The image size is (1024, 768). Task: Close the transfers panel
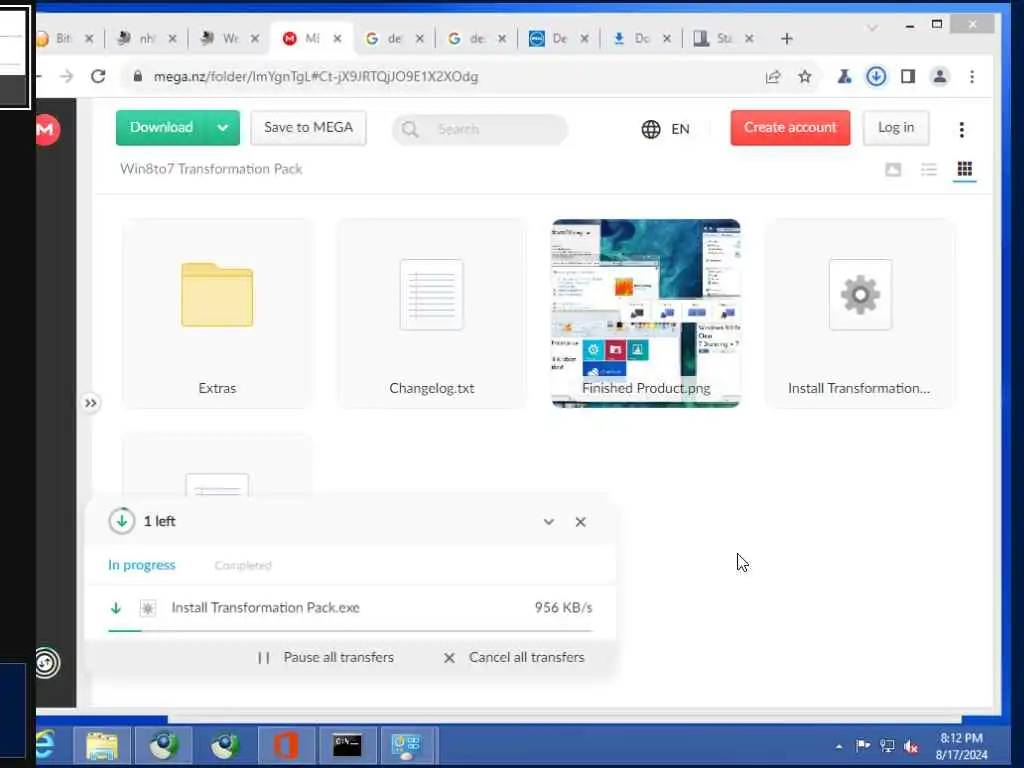click(x=581, y=522)
